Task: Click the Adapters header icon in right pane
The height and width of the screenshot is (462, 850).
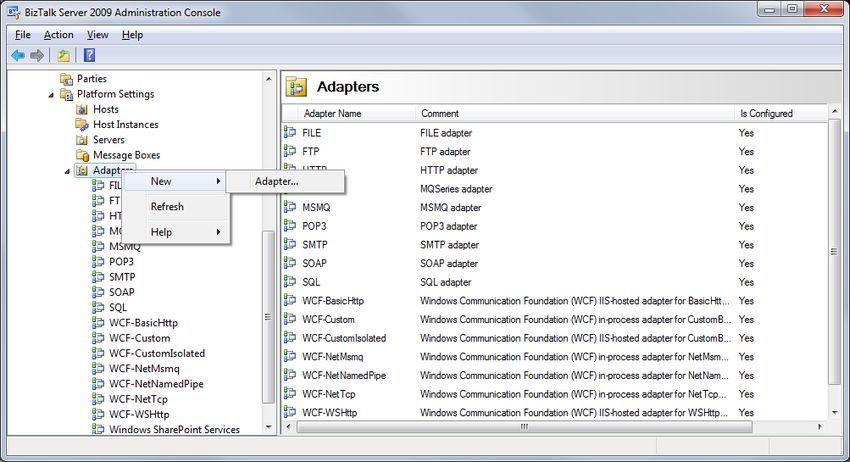Action: pyautogui.click(x=297, y=87)
